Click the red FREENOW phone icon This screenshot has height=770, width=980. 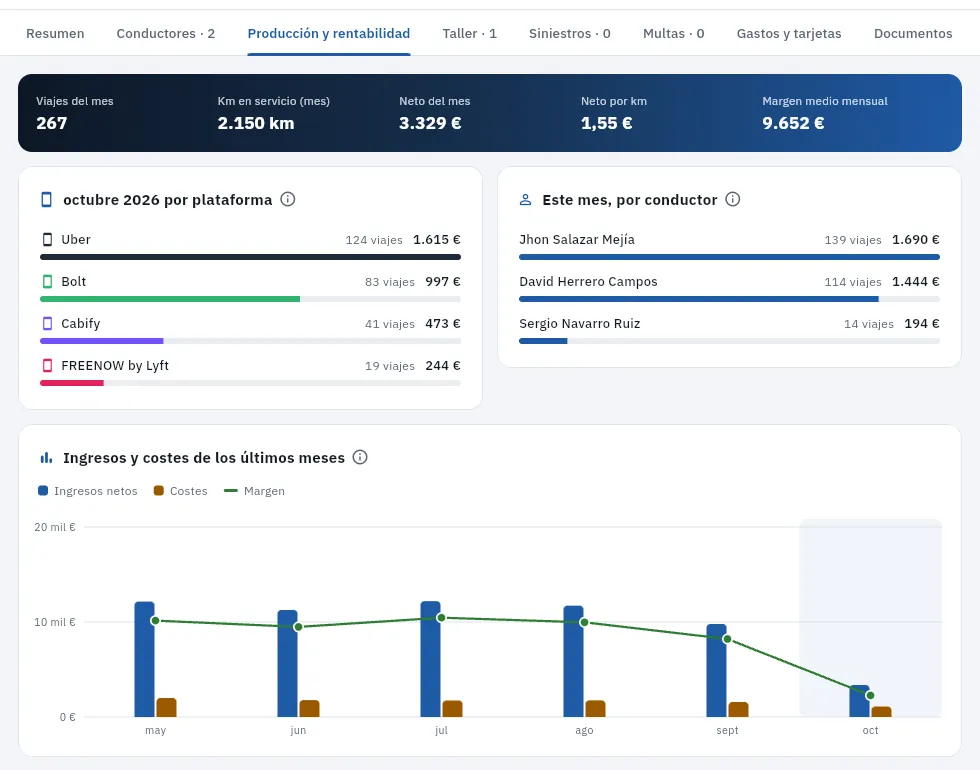(x=48, y=365)
